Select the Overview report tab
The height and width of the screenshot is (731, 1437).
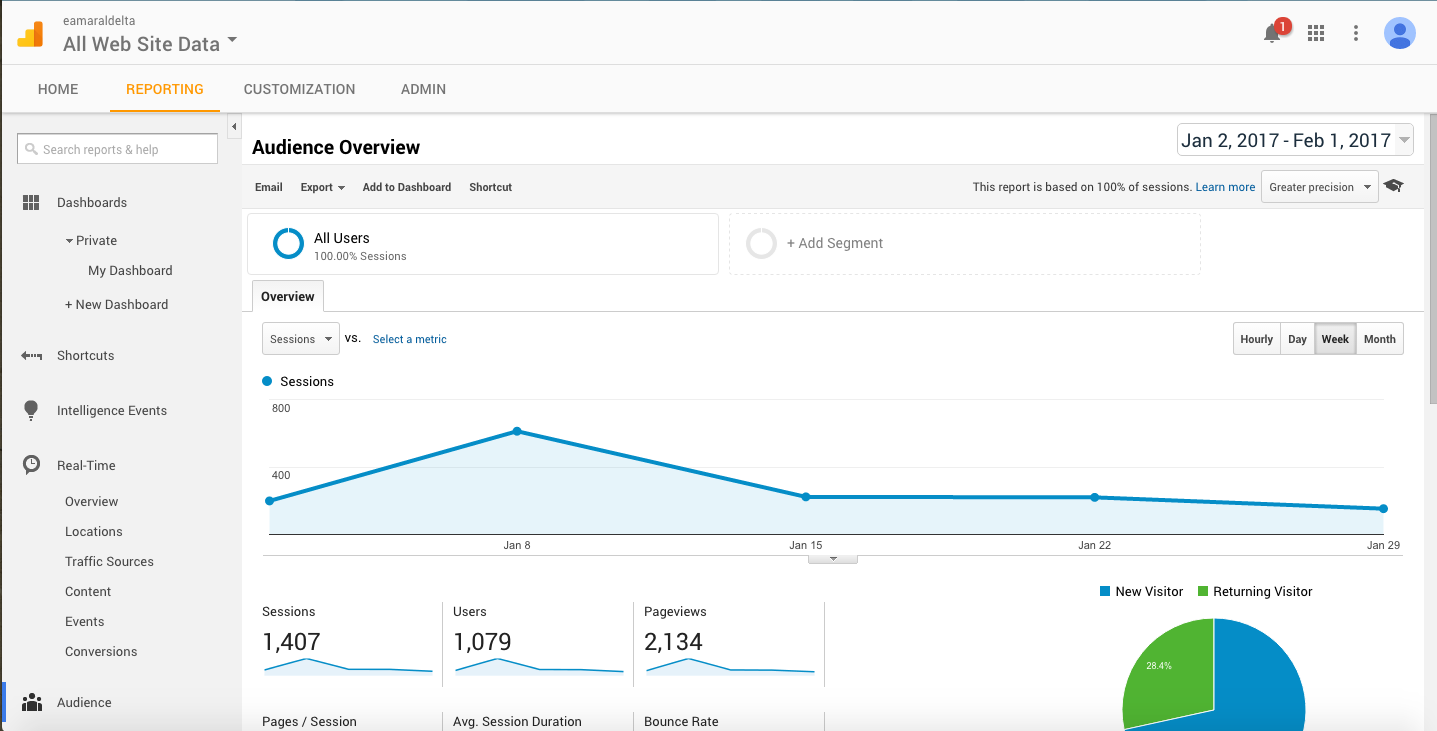click(x=288, y=296)
